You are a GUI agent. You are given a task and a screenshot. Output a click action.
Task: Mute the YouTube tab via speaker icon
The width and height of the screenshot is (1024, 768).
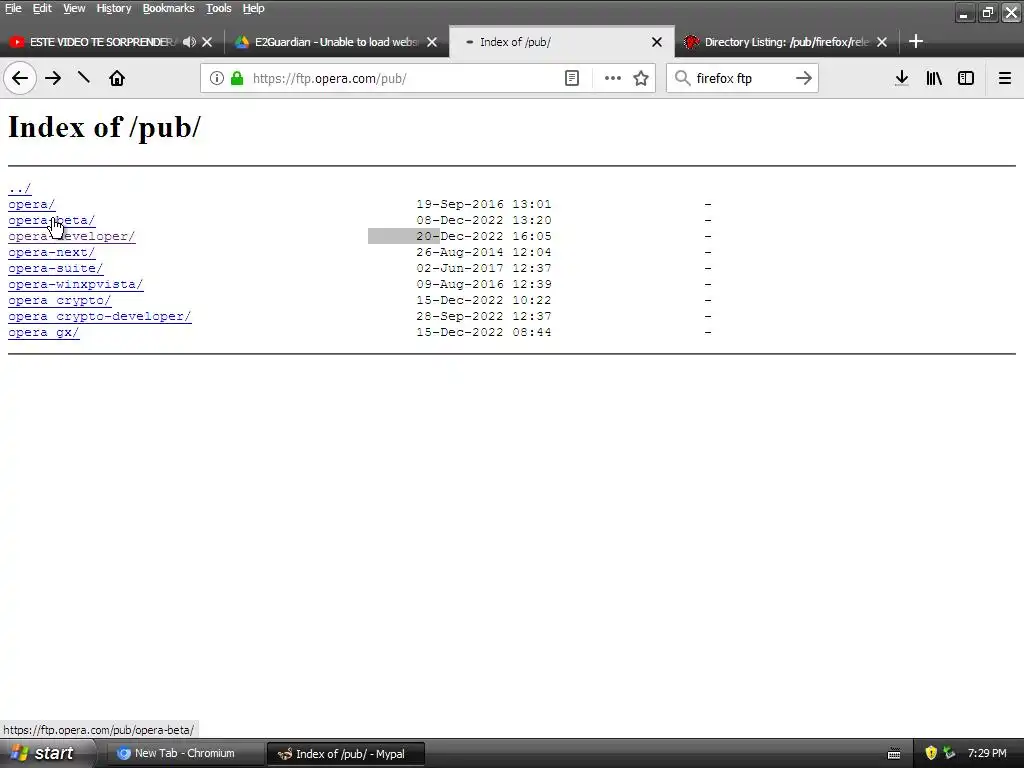point(189,42)
